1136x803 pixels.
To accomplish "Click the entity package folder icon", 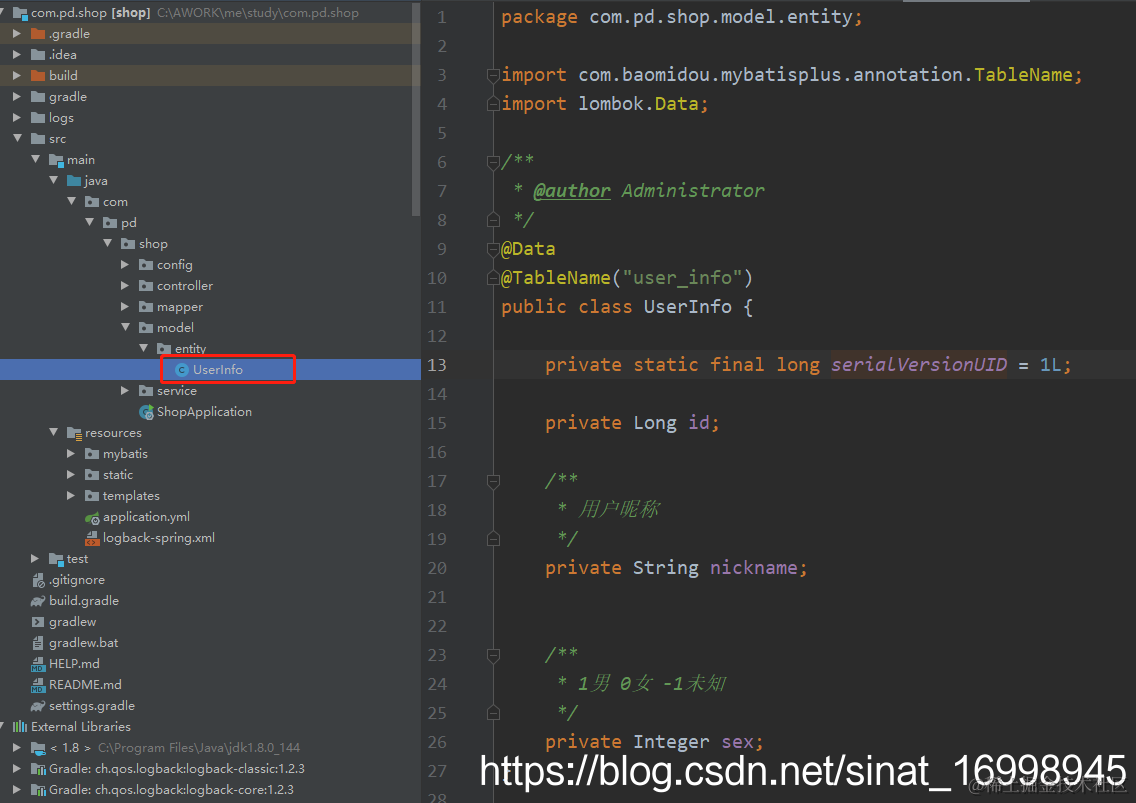I will pyautogui.click(x=164, y=349).
